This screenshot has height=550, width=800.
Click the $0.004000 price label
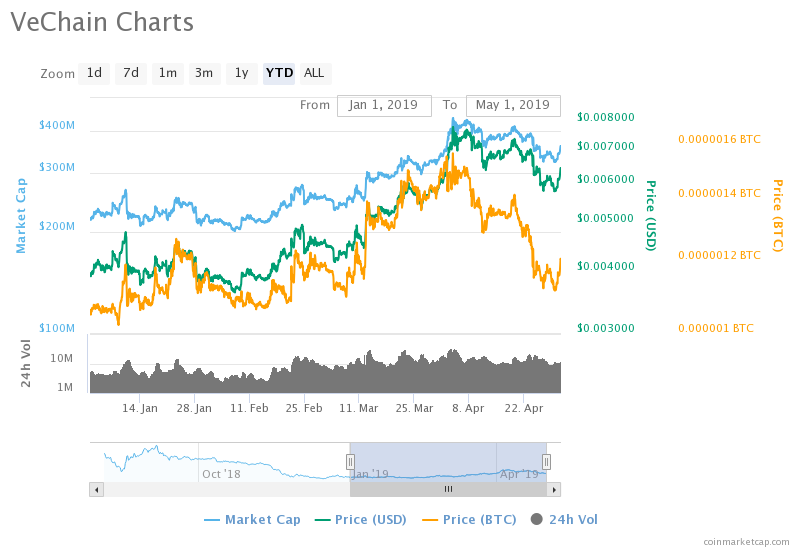[x=606, y=266]
